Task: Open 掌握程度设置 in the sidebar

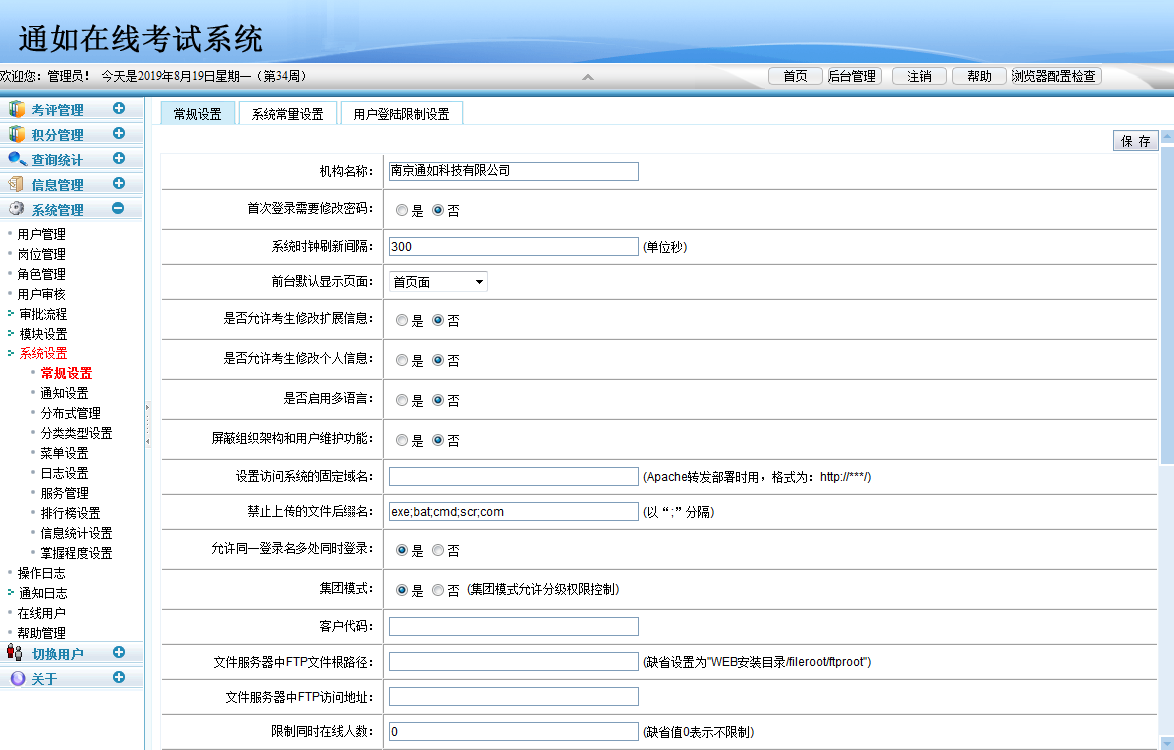Action: tap(76, 553)
